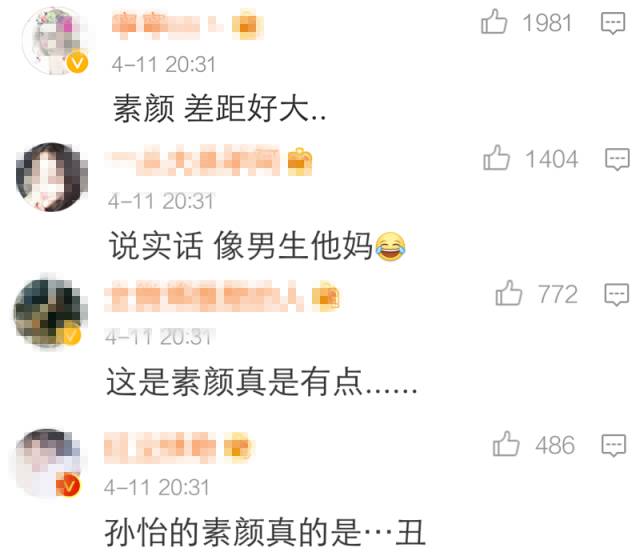This screenshot has height=556, width=640.
Task: Open the third commenter's blurred username
Action: coord(204,296)
